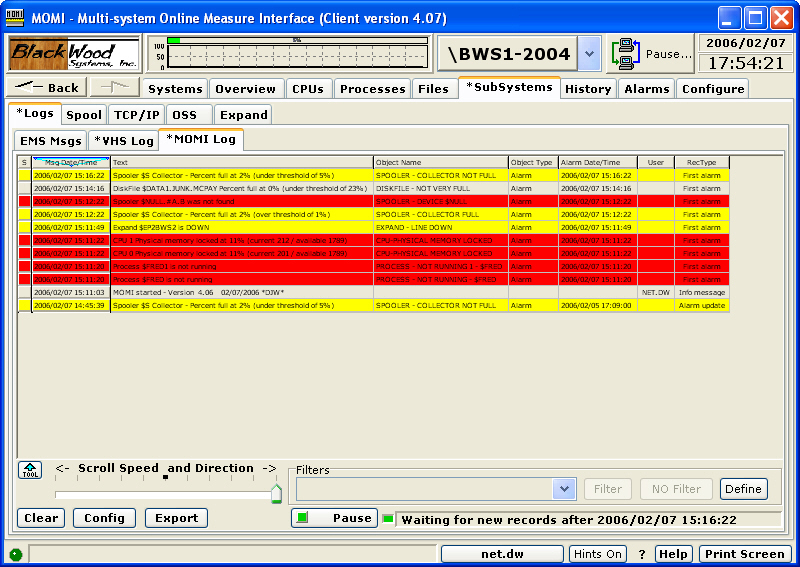Click the network computers connection icon
The image size is (800, 567).
click(626, 54)
